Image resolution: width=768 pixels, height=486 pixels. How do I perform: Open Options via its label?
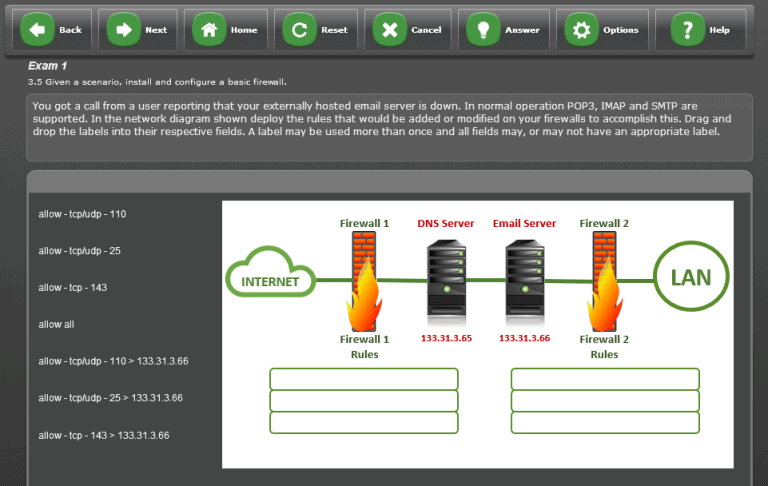[621, 30]
